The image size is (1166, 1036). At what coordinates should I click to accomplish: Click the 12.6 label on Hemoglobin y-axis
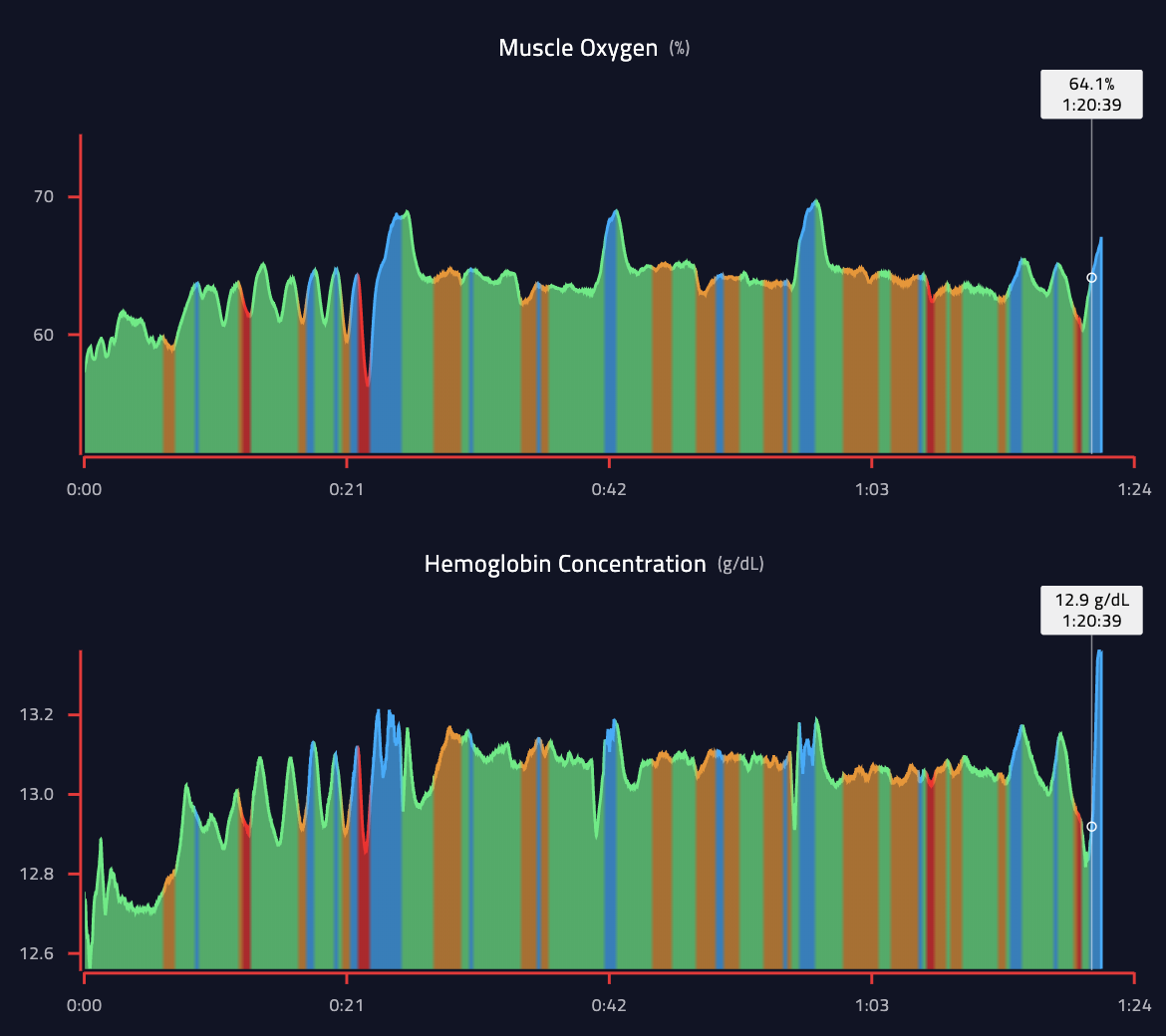[x=36, y=954]
